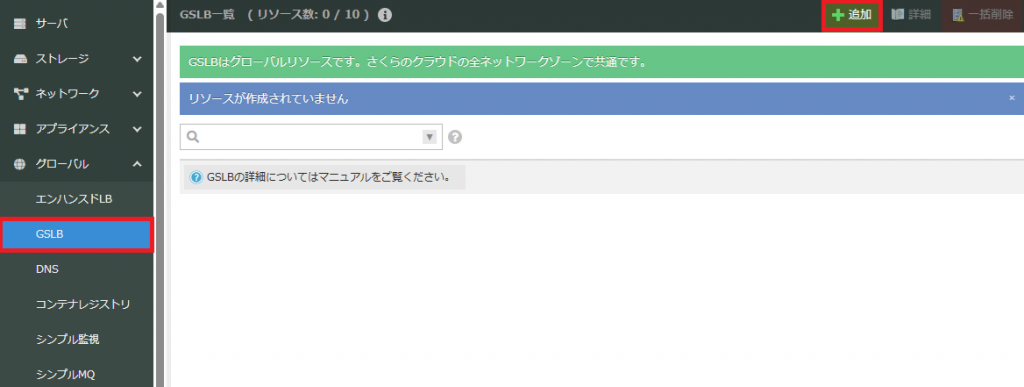Expand the ネットワーク menu chevron
1024x387 pixels.
click(137, 94)
